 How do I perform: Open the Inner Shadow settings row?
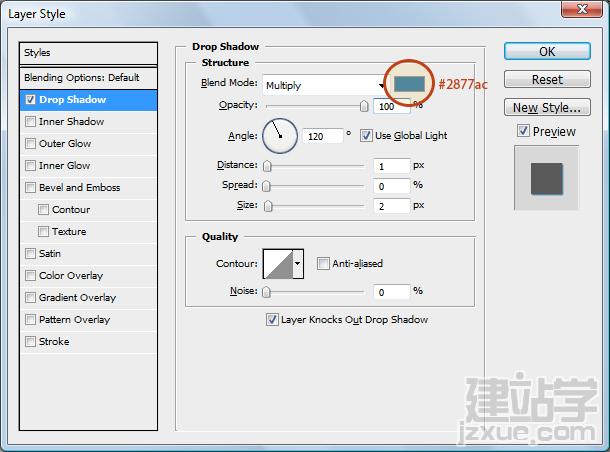point(88,122)
